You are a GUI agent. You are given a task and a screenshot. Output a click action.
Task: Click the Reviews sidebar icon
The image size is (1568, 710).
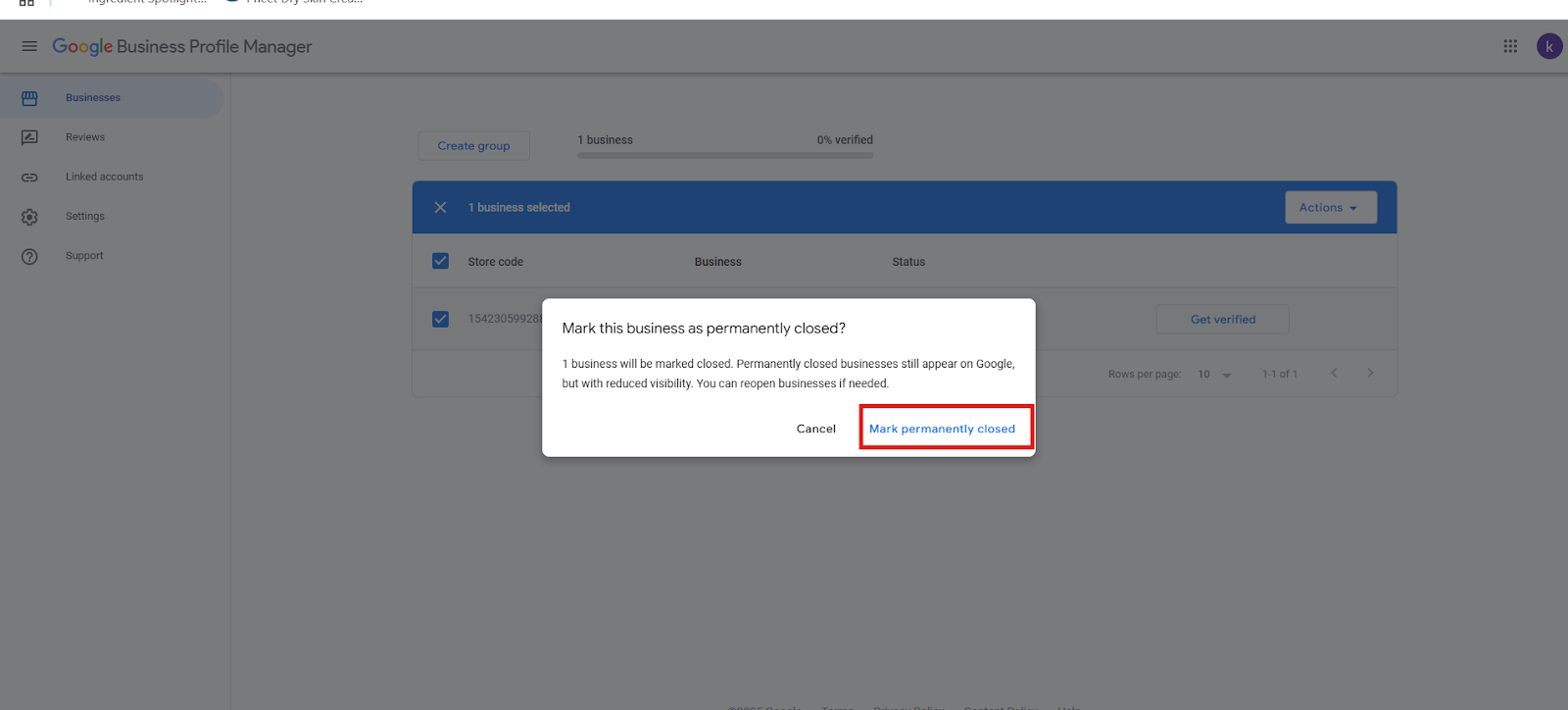(x=29, y=137)
